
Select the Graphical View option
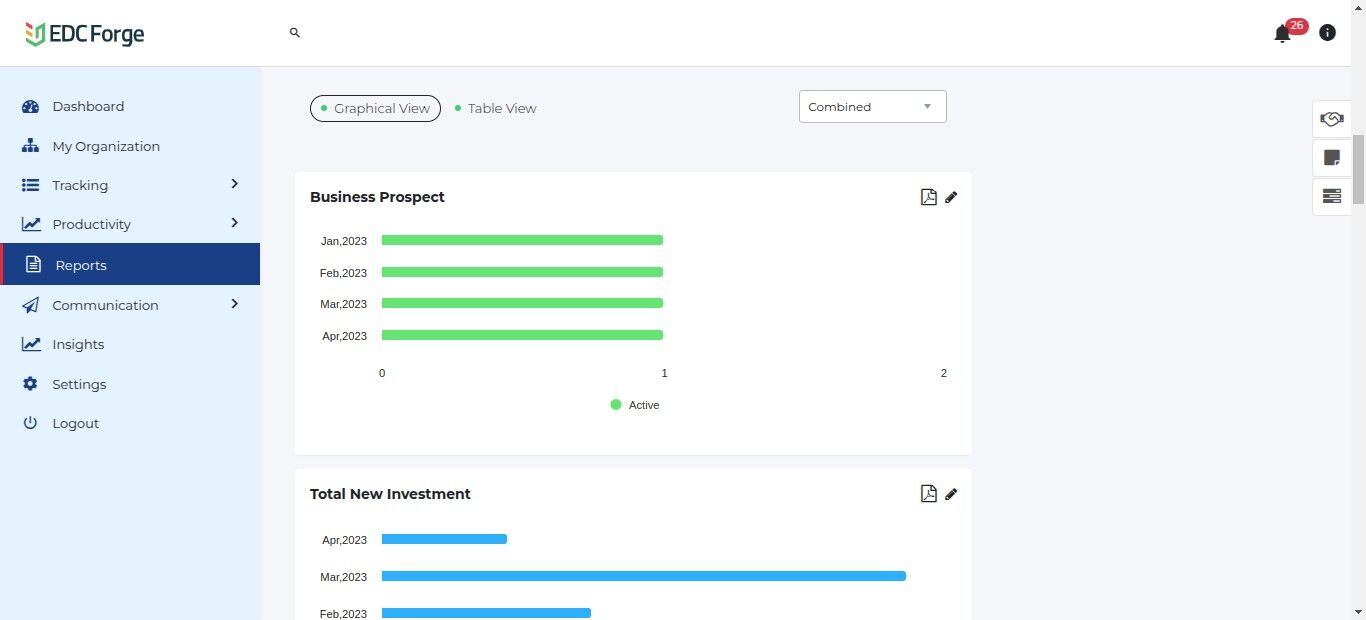375,108
